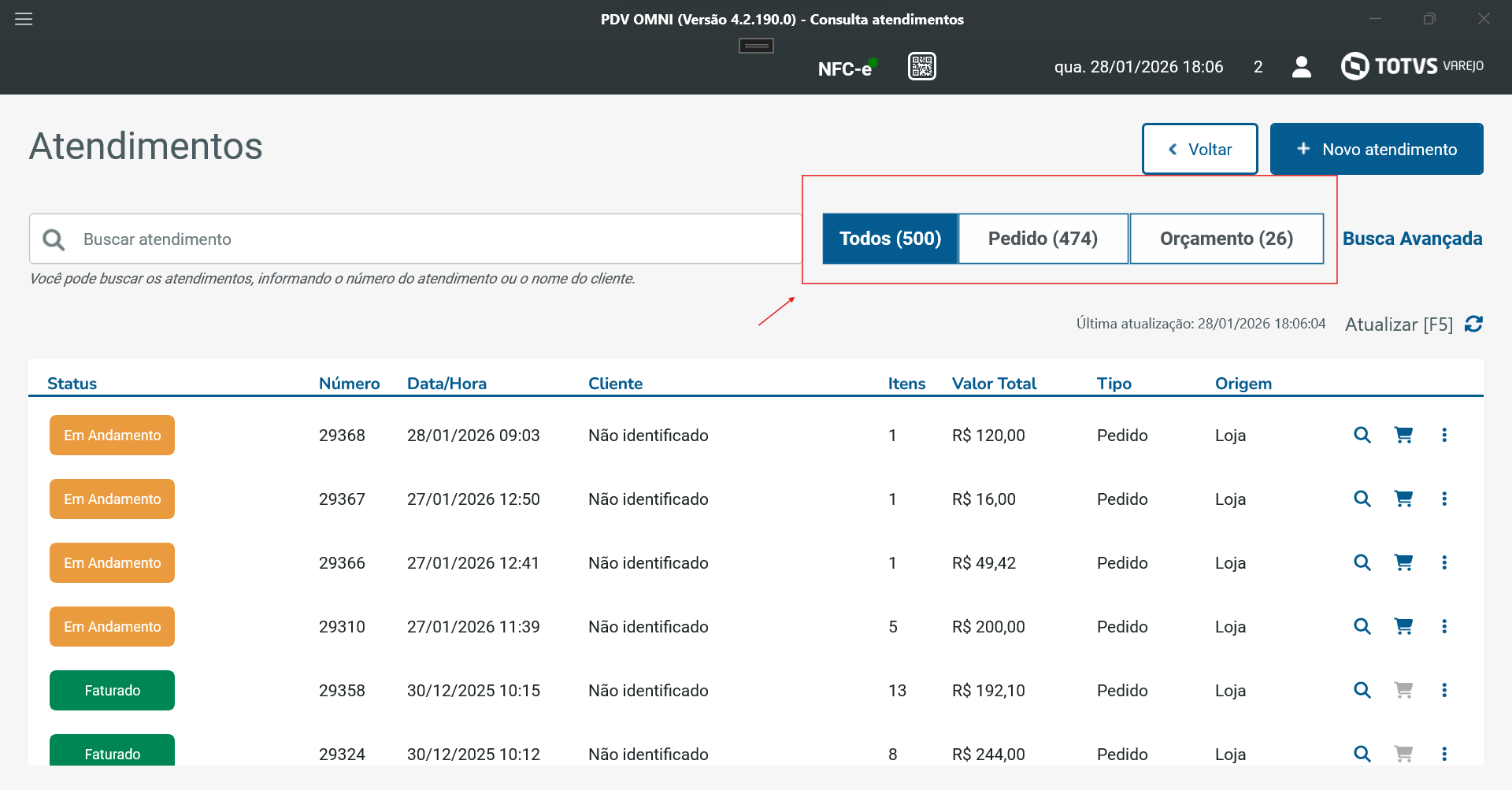The image size is (1512, 790).
Task: Click the date 27/01/2026 12:41
Action: [x=472, y=563]
